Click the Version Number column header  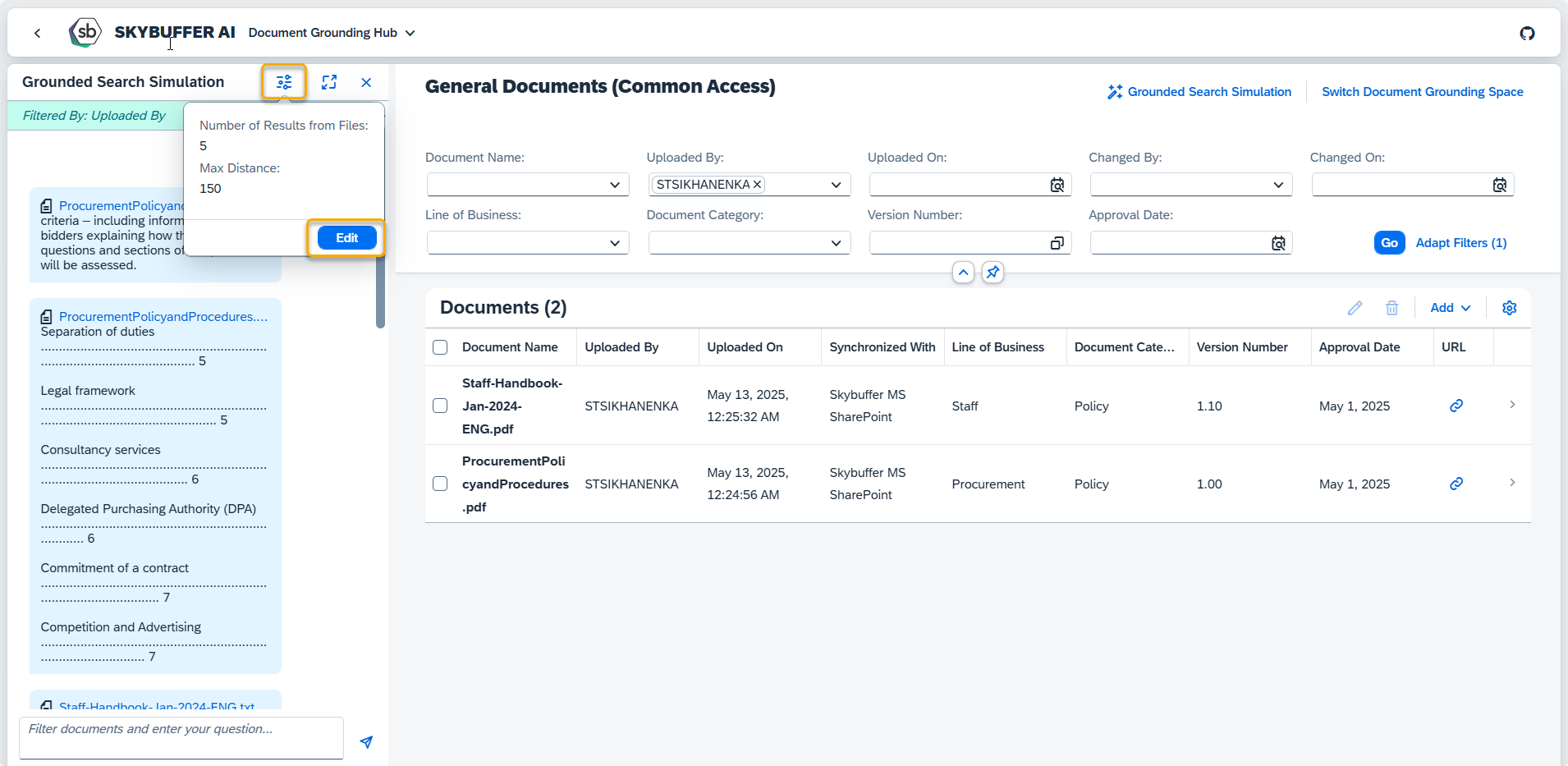click(x=1242, y=347)
